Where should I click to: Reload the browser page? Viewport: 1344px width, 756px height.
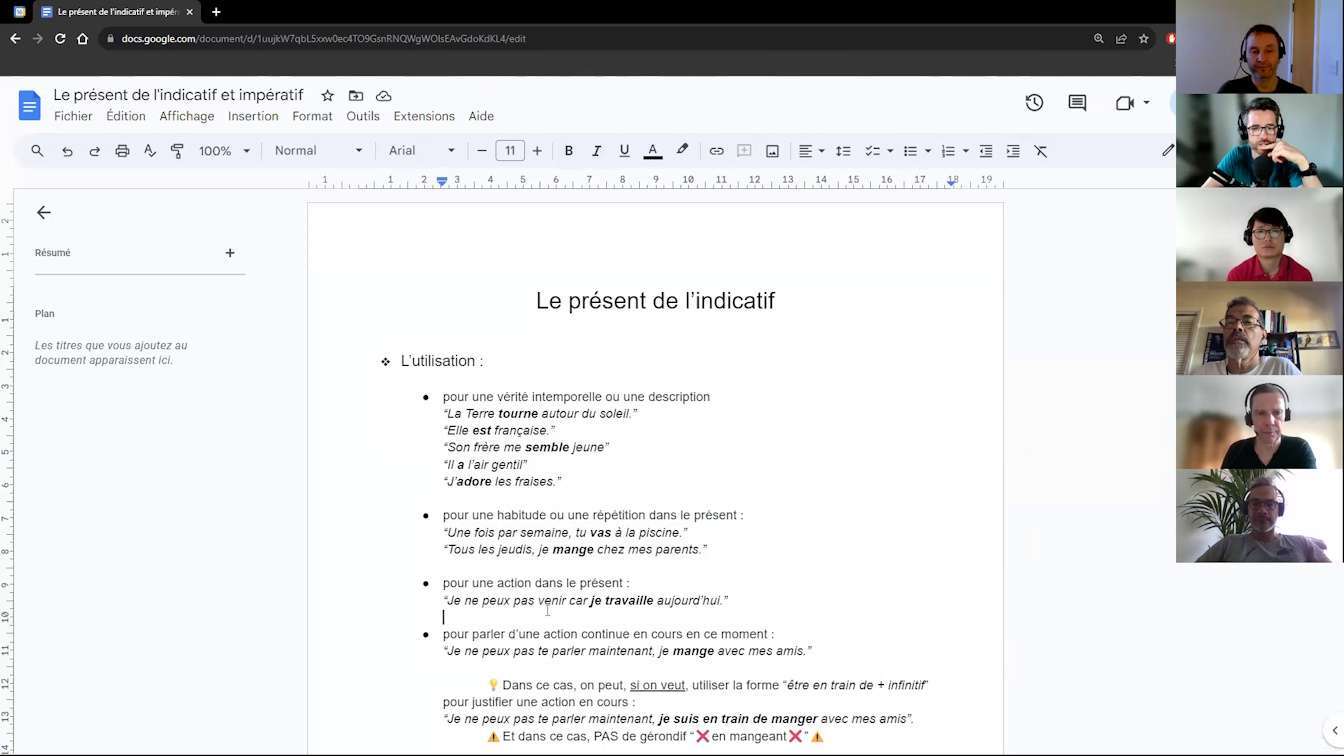click(60, 38)
